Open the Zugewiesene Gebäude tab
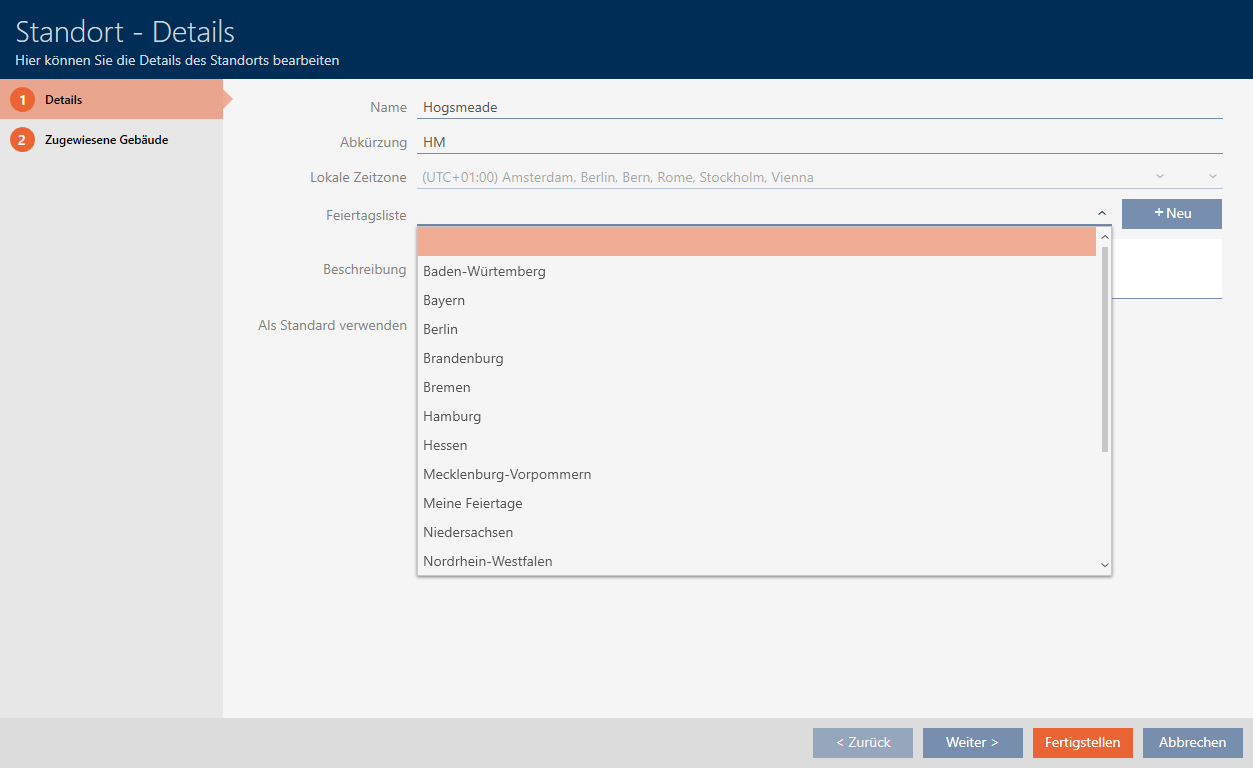Viewport: 1253px width, 768px height. pyautogui.click(x=106, y=140)
